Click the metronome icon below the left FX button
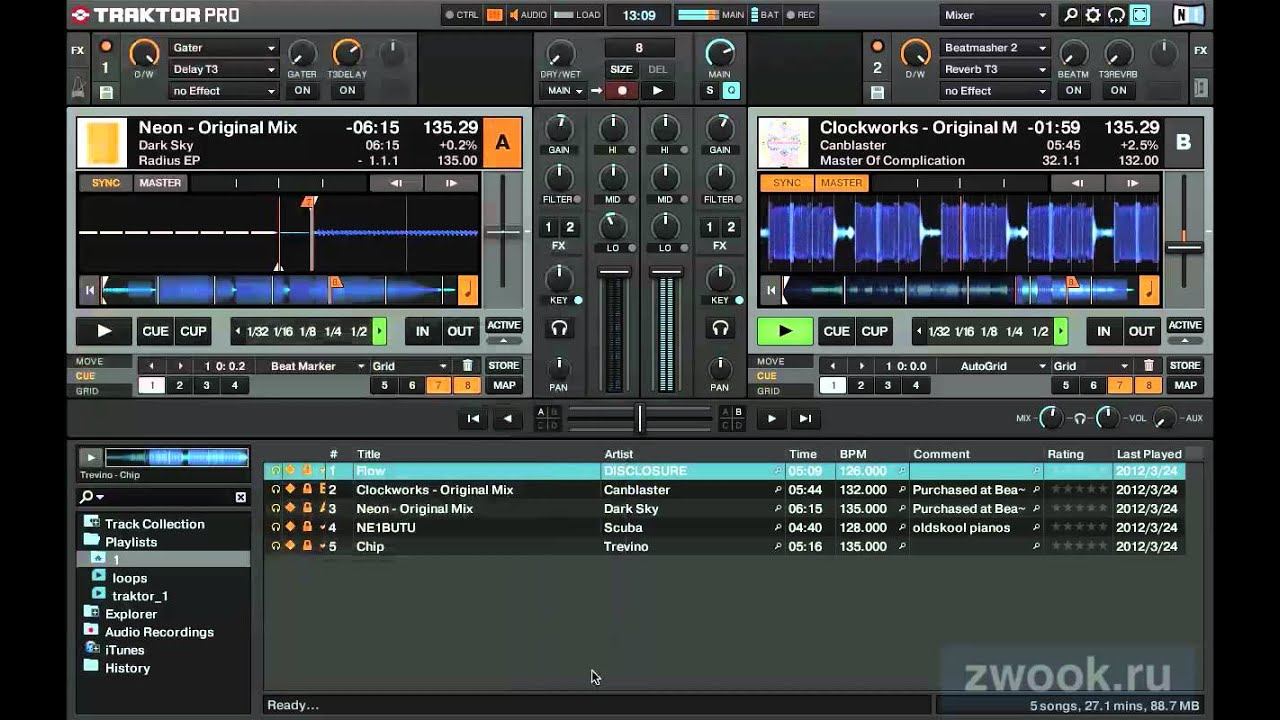This screenshot has width=1280, height=720. pos(78,89)
